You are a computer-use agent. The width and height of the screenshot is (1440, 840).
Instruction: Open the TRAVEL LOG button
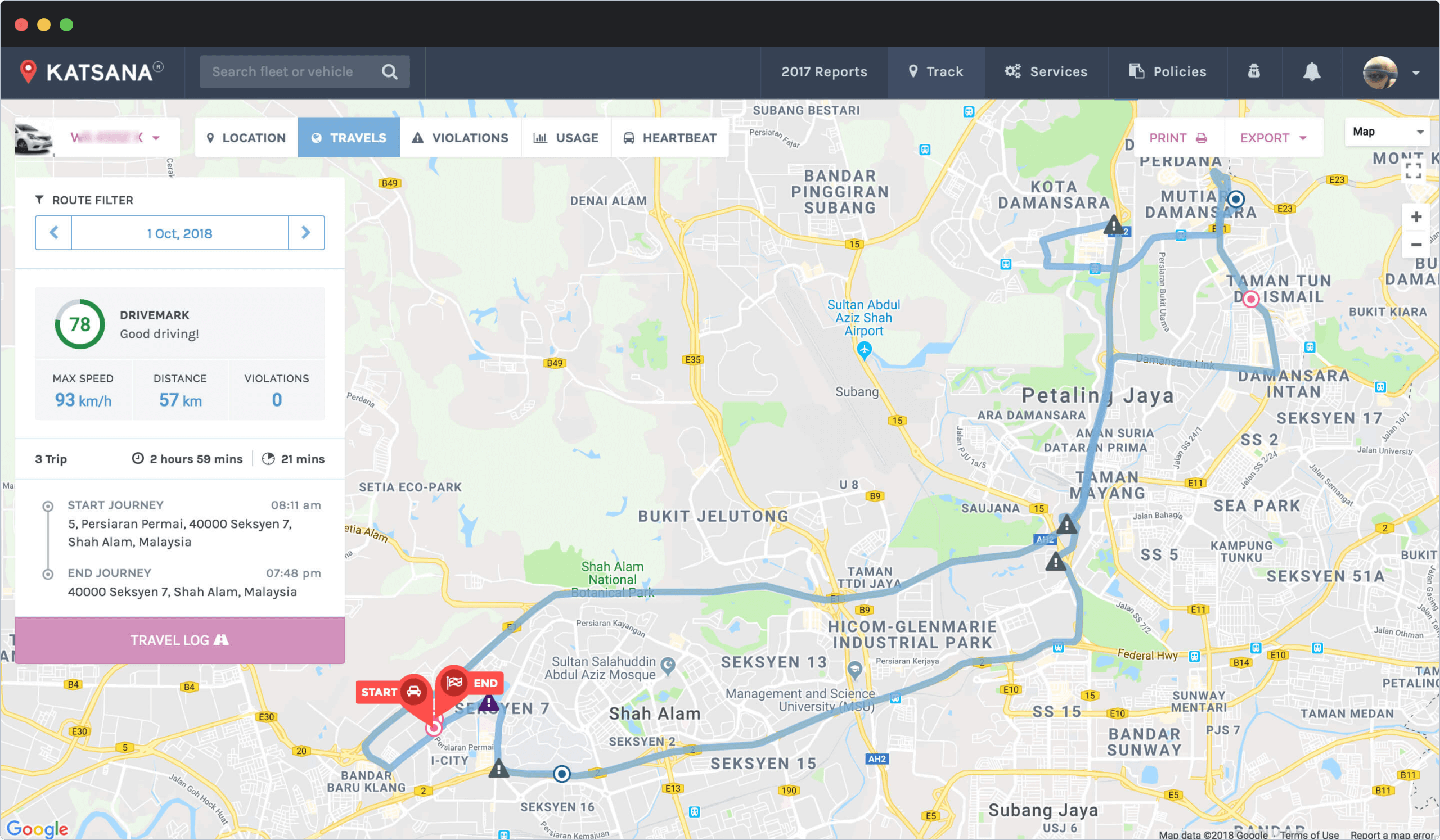click(179, 640)
